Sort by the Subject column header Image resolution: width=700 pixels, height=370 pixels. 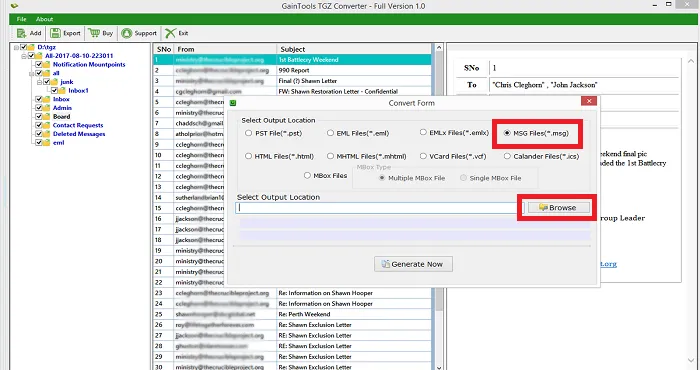click(354, 49)
